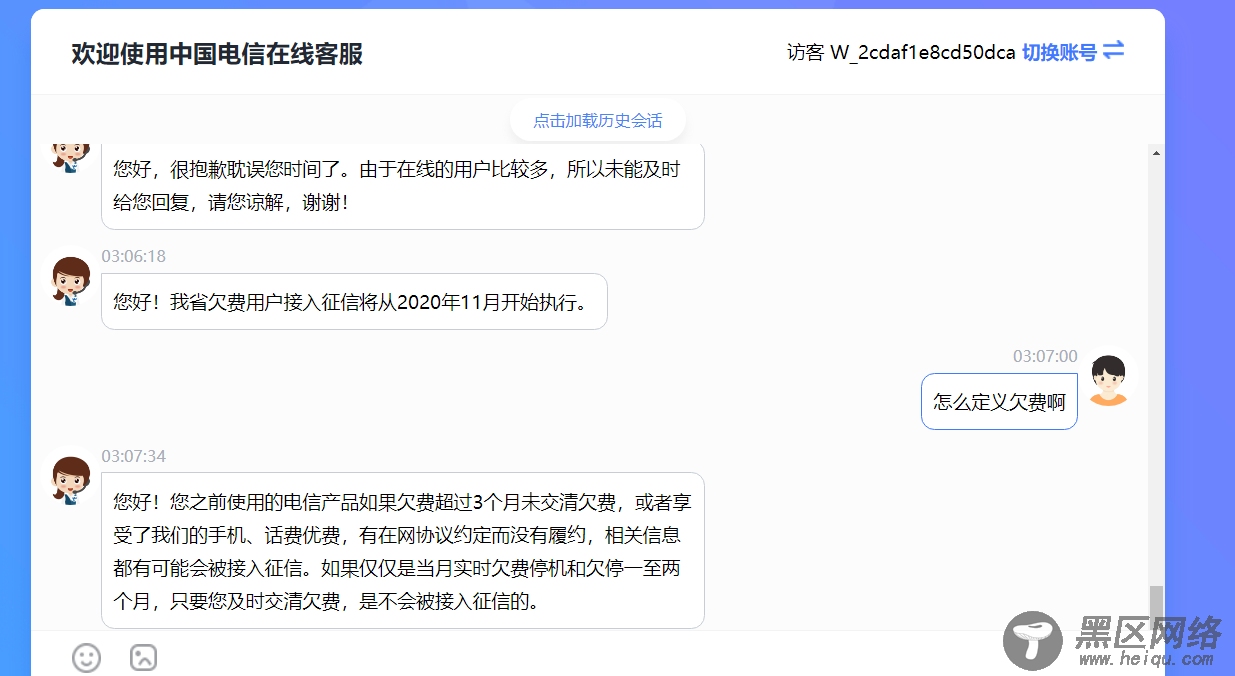Click visitor ID W_2cdaf1e8cd50dca
Screen dimensions: 1235x676
click(923, 52)
